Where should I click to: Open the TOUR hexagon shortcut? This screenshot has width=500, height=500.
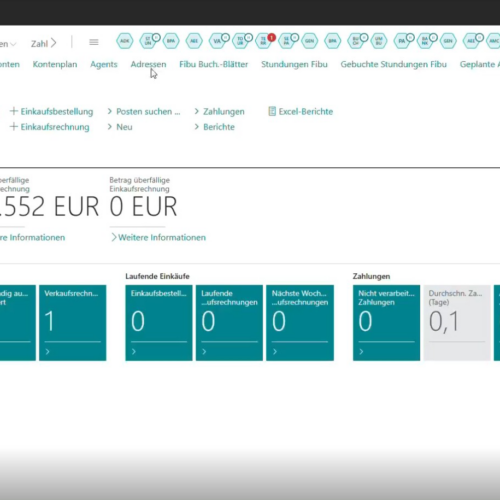(241, 41)
